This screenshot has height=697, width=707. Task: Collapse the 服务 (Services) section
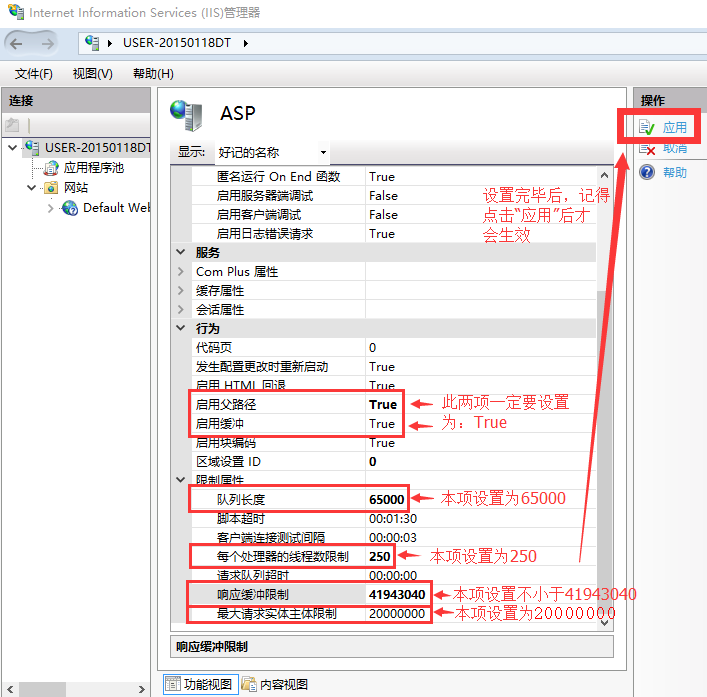[x=181, y=253]
